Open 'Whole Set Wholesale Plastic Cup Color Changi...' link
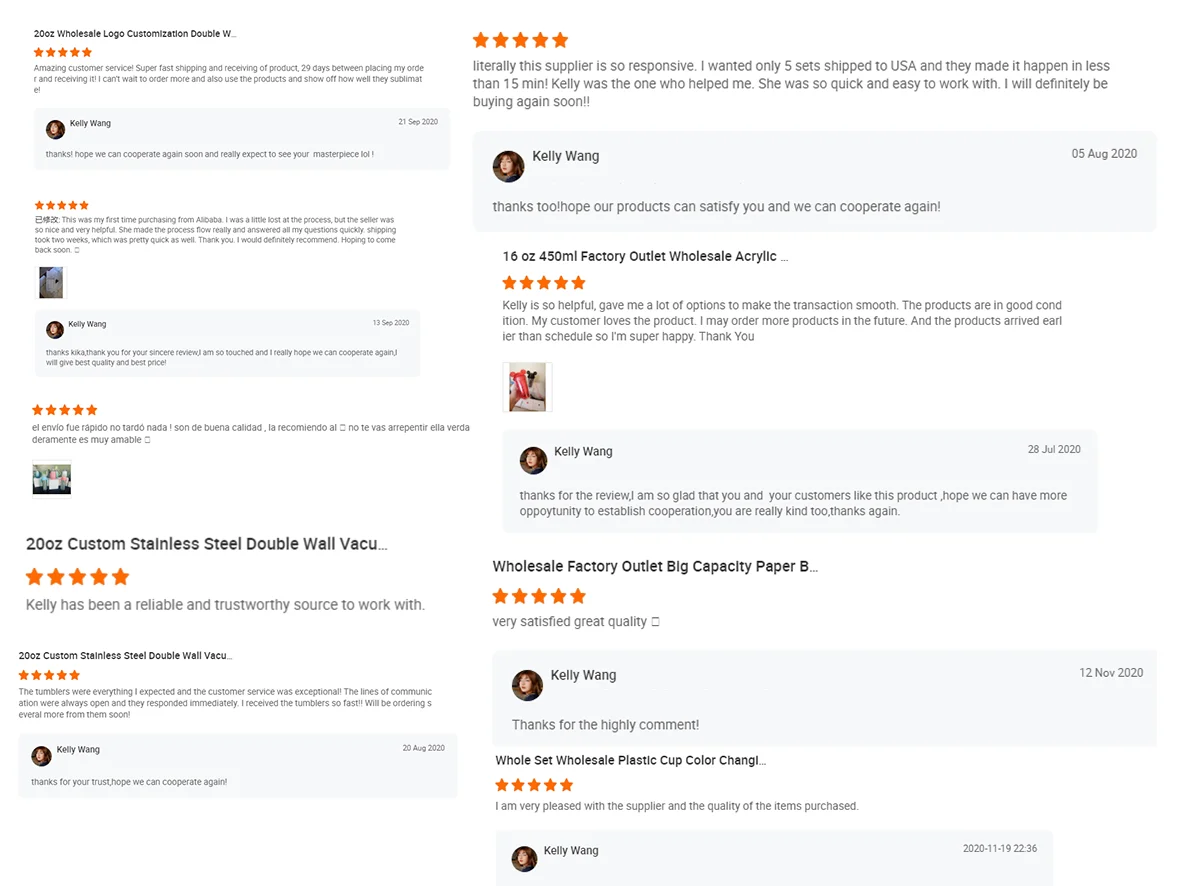Screen dimensions: 1181x886 [630, 761]
